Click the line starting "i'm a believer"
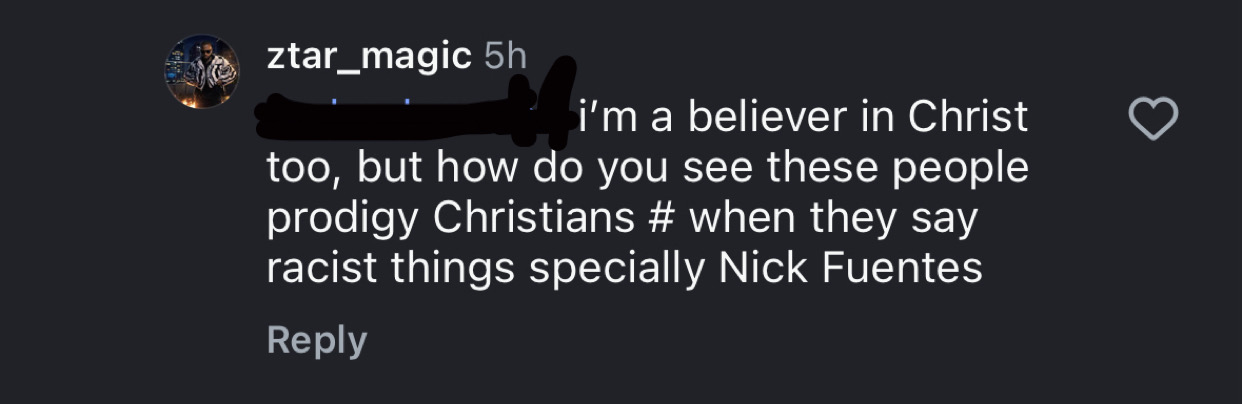Screen dimensions: 1242x404 pos(803,117)
